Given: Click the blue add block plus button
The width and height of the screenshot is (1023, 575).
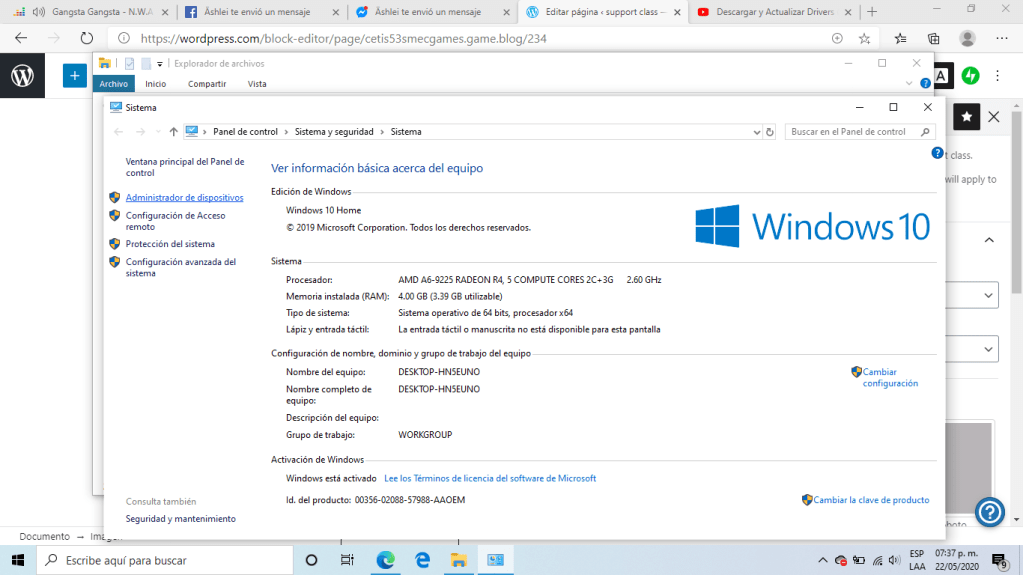Looking at the screenshot, I should [x=74, y=75].
